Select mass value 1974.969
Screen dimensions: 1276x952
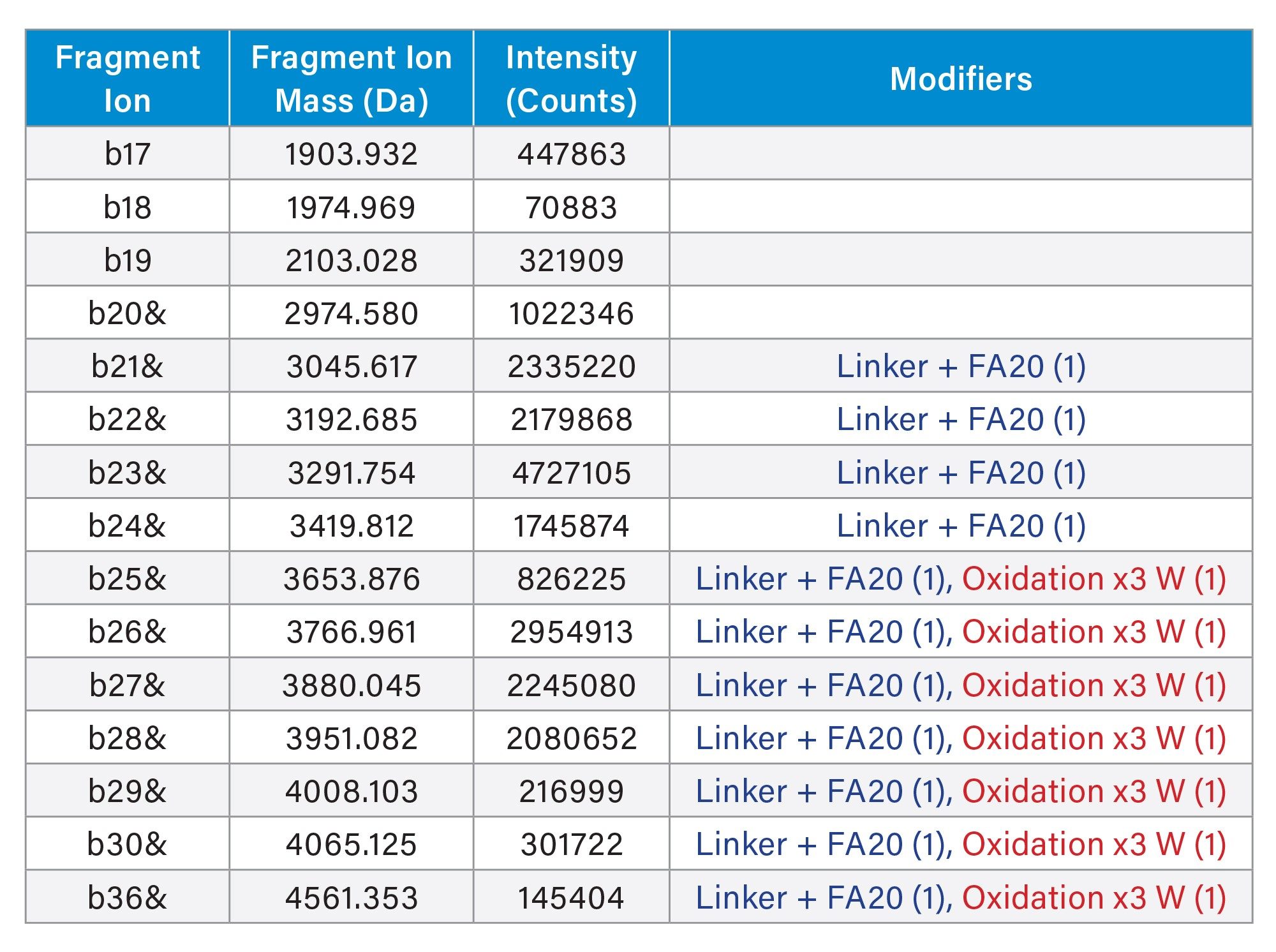pos(352,208)
